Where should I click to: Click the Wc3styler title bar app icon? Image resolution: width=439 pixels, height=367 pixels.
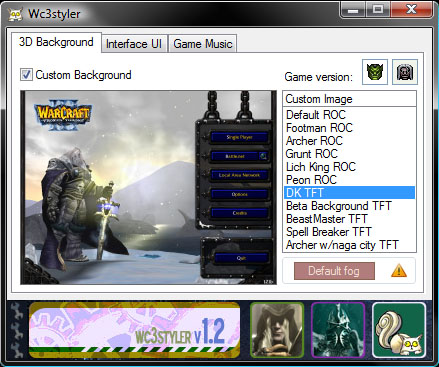[15, 15]
